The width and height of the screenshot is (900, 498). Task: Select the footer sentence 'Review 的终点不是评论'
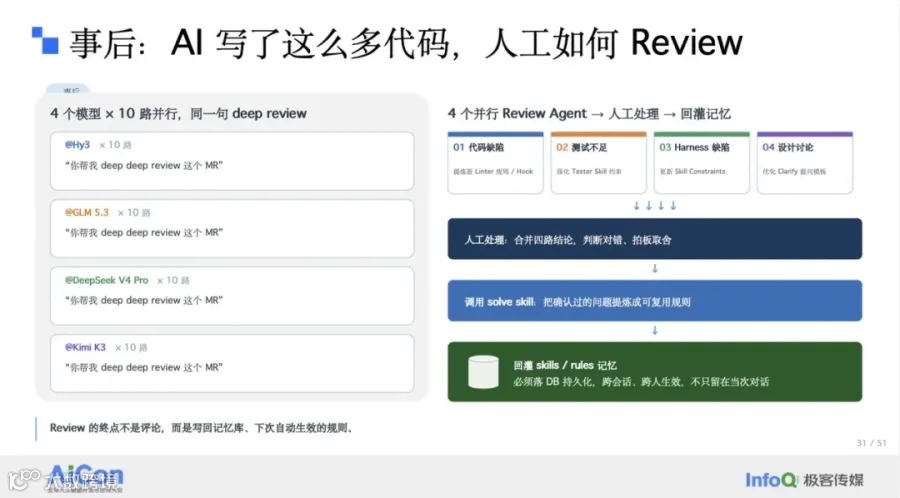click(201, 428)
